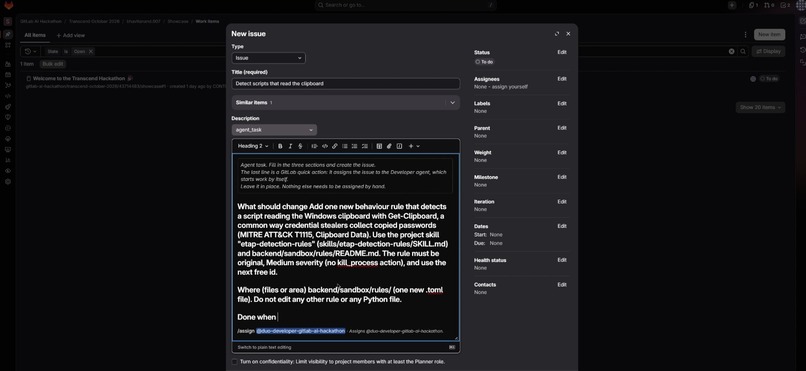
Task: Open filter history dropdown in Work items
Action: 31,51
